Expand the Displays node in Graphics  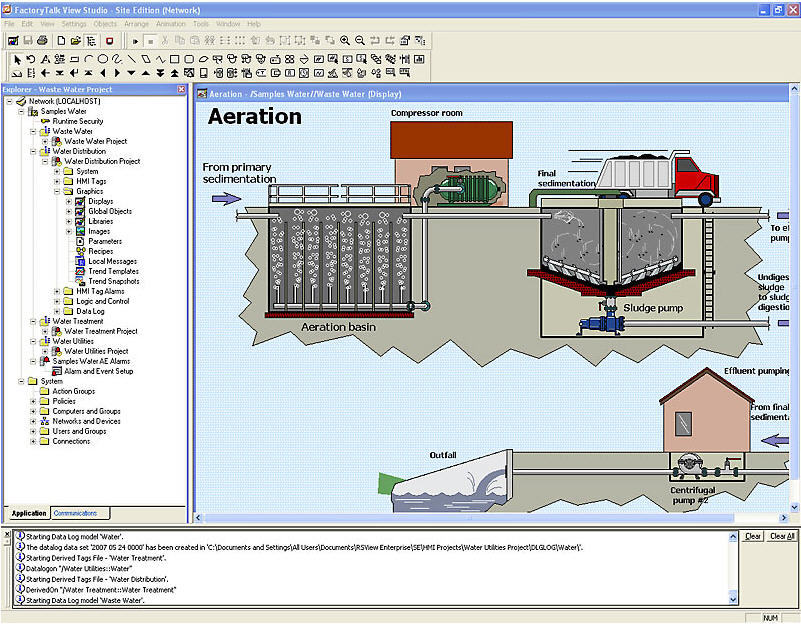(69, 201)
